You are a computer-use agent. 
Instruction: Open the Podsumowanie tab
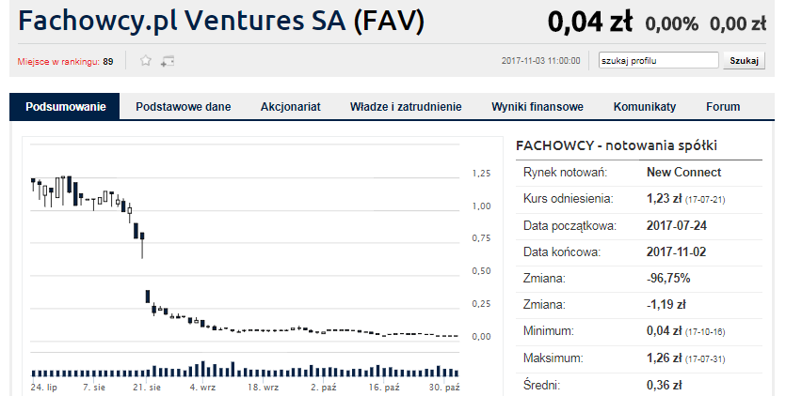[66, 107]
